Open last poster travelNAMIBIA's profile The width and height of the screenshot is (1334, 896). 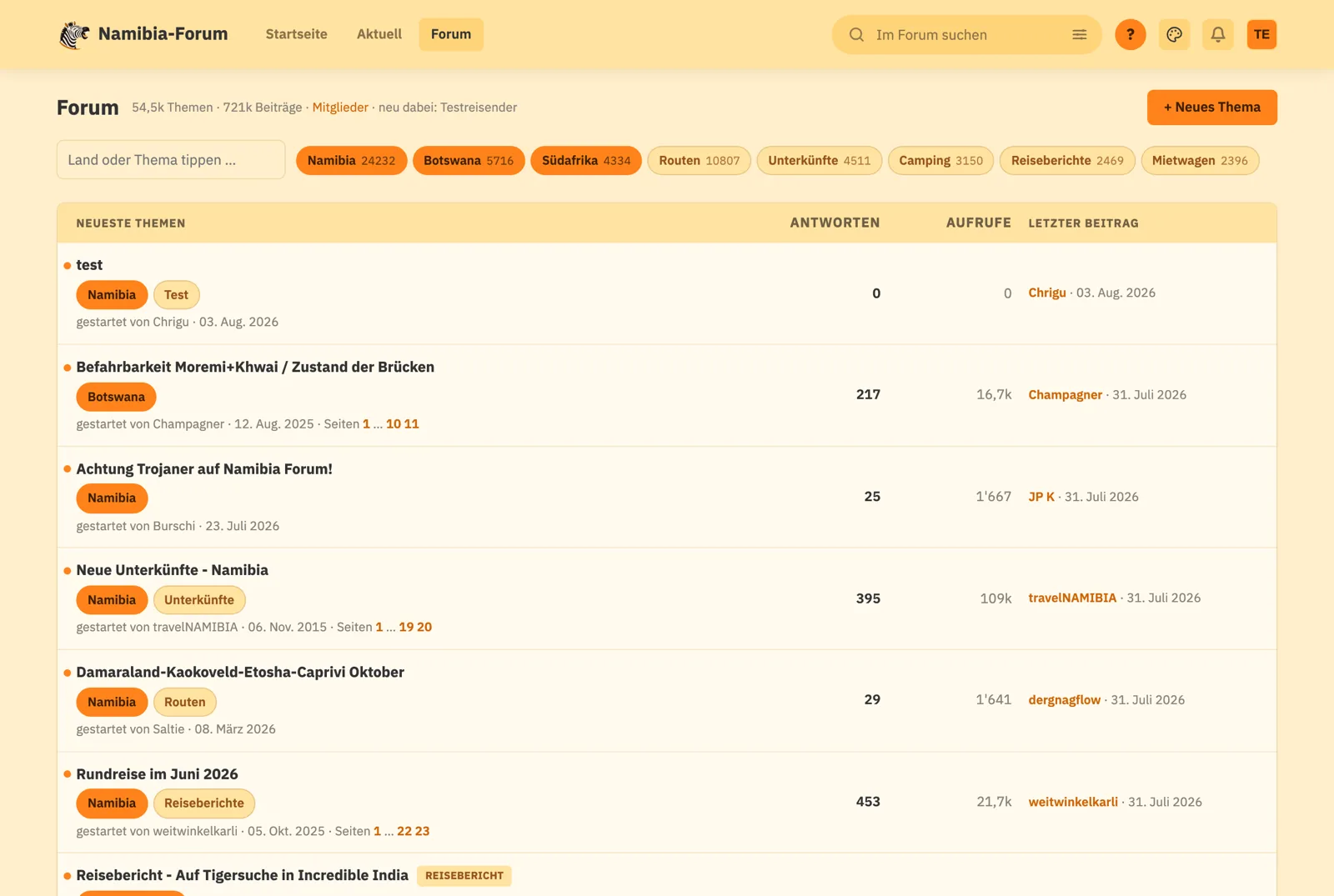coord(1072,598)
